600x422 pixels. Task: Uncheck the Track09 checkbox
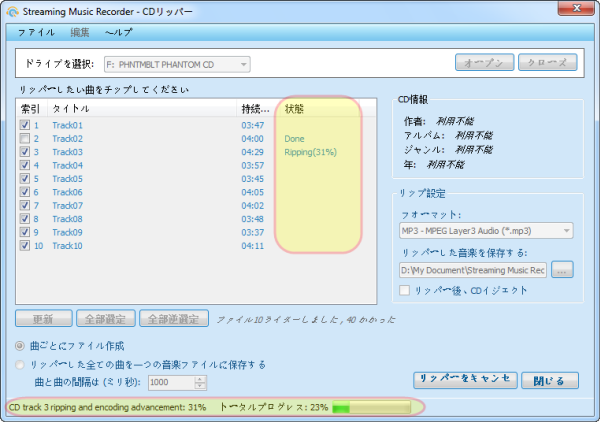[x=25, y=232]
